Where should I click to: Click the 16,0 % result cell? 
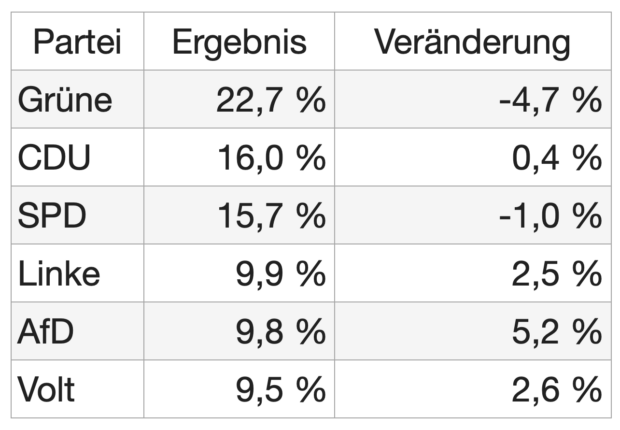pyautogui.click(x=270, y=158)
